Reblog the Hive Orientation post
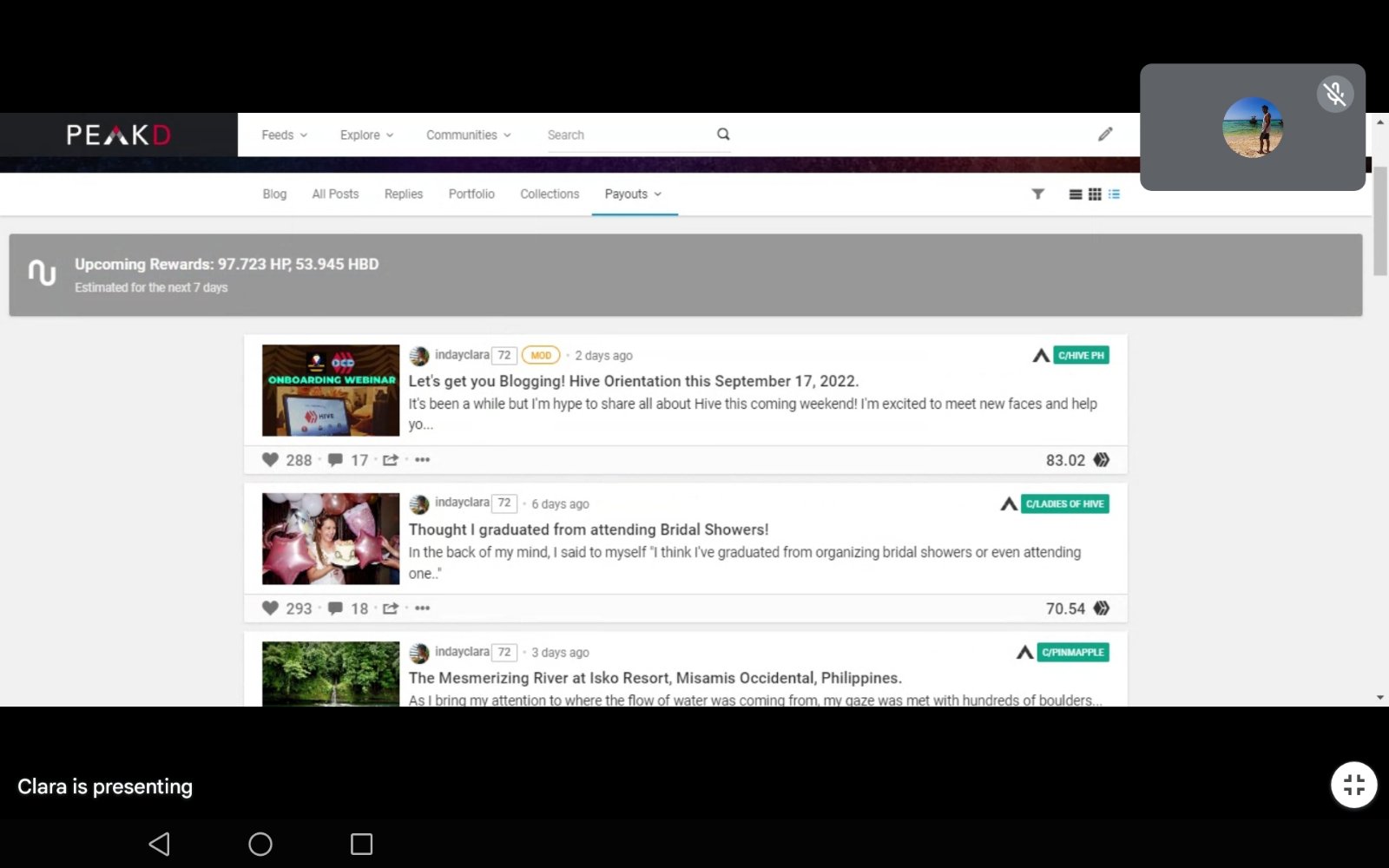Viewport: 1389px width, 868px height. tap(391, 460)
